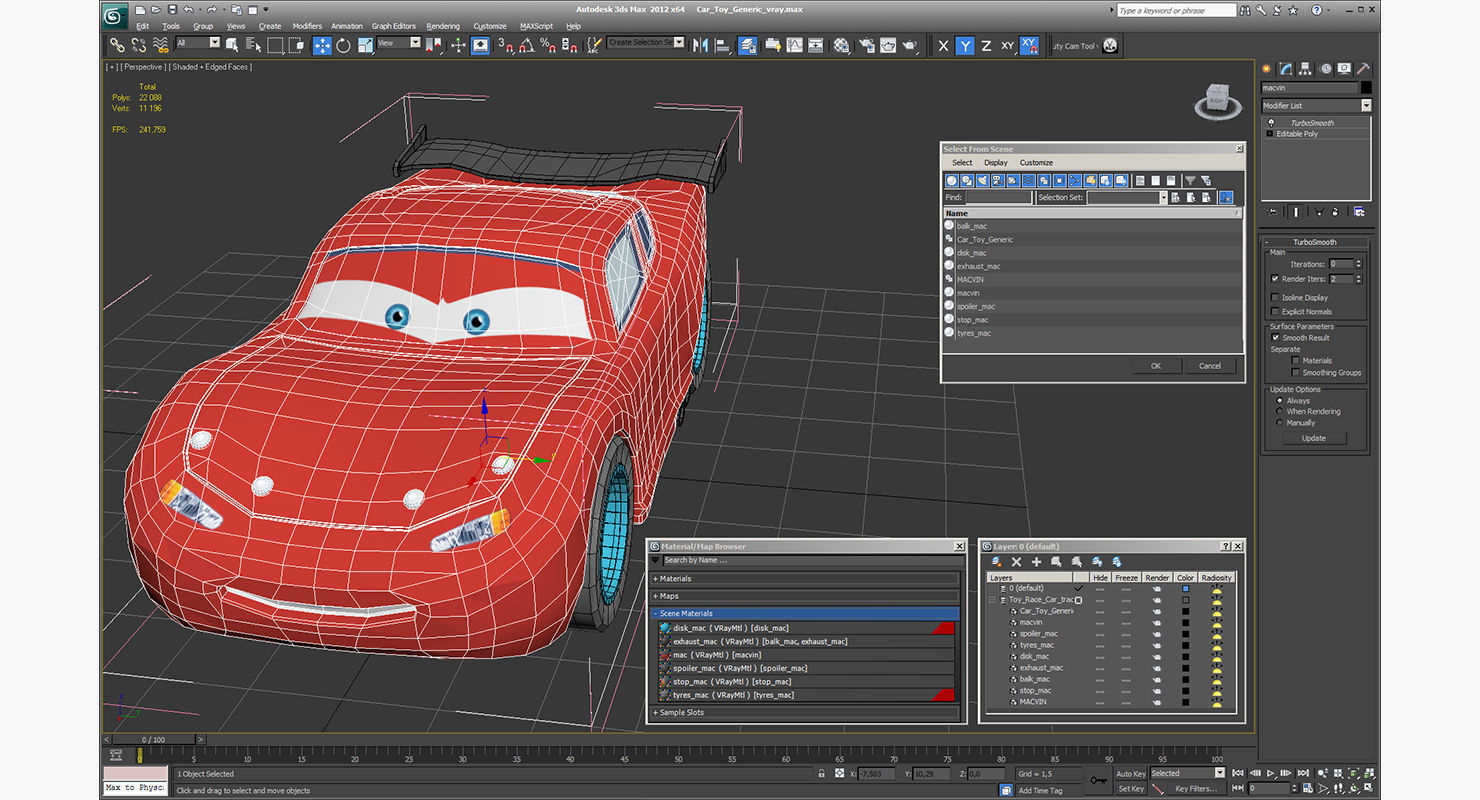Expand the Maps group in Material Browser
Image resolution: width=1480 pixels, height=800 pixels.
[805, 596]
